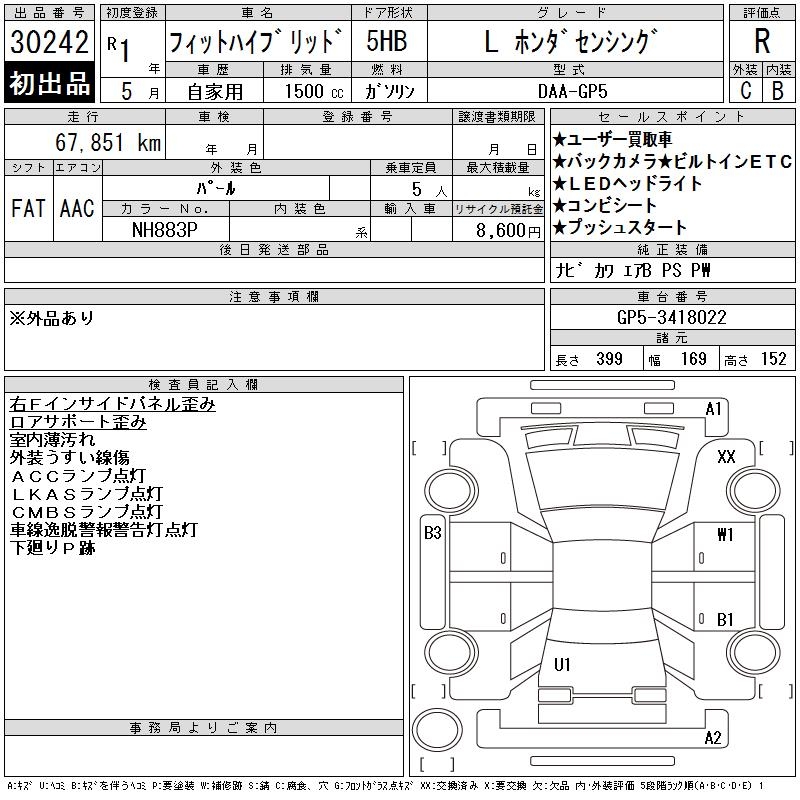Select the B1 marker on rear door
800x800 pixels.
pyautogui.click(x=725, y=619)
